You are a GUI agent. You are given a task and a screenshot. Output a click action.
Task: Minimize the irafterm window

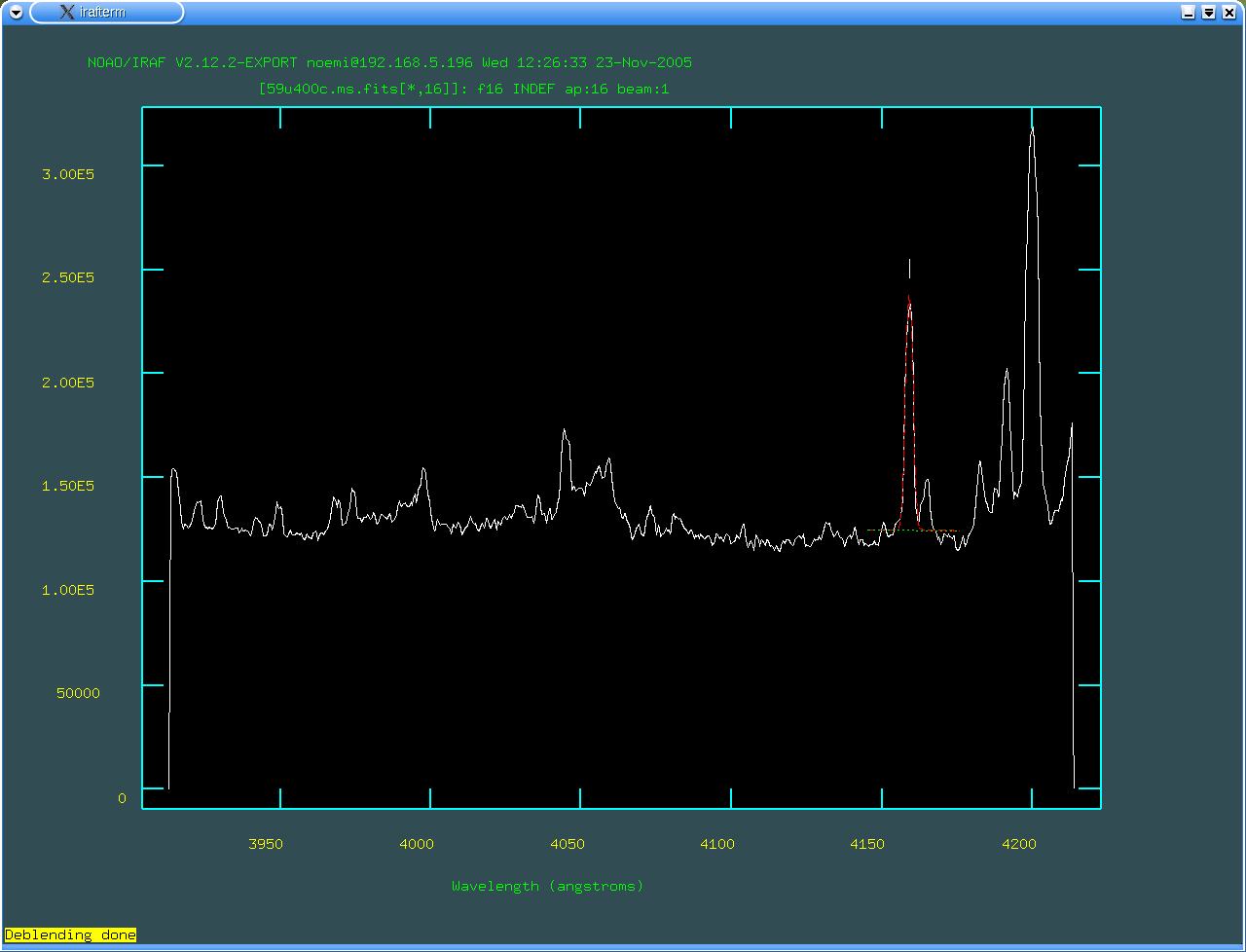pos(1189,13)
